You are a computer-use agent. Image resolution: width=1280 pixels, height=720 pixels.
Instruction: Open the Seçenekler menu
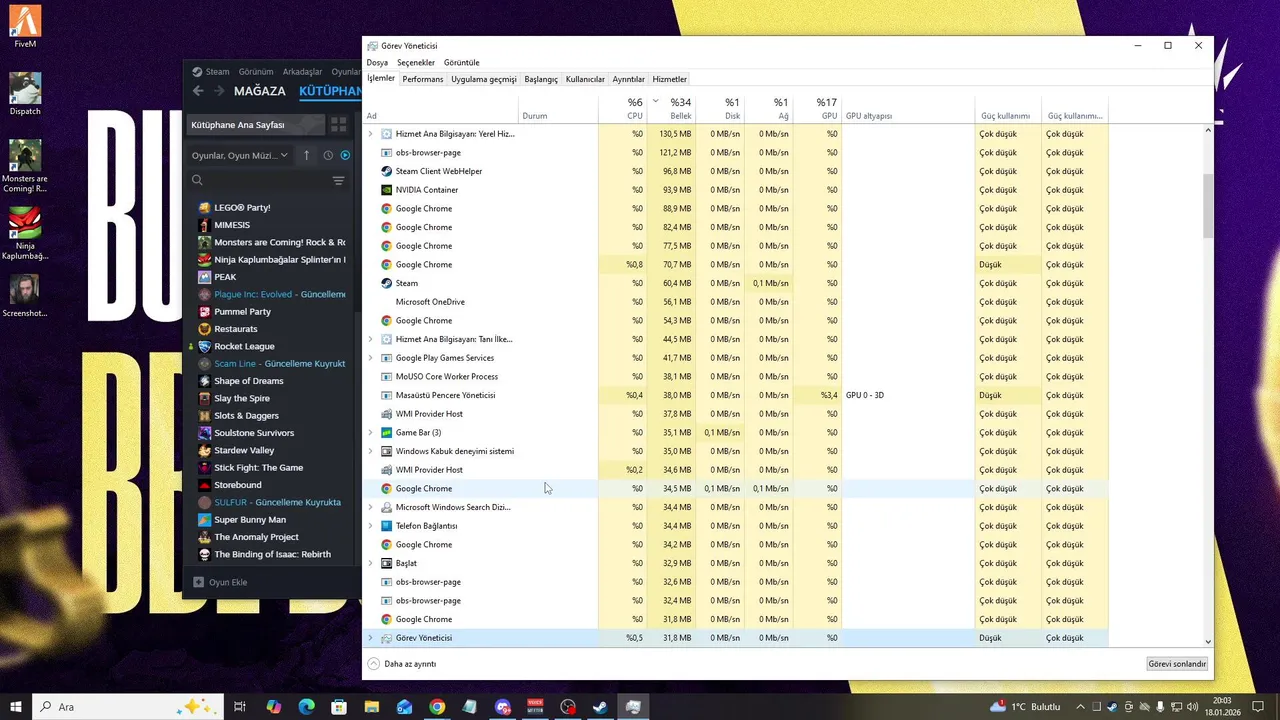(416, 62)
